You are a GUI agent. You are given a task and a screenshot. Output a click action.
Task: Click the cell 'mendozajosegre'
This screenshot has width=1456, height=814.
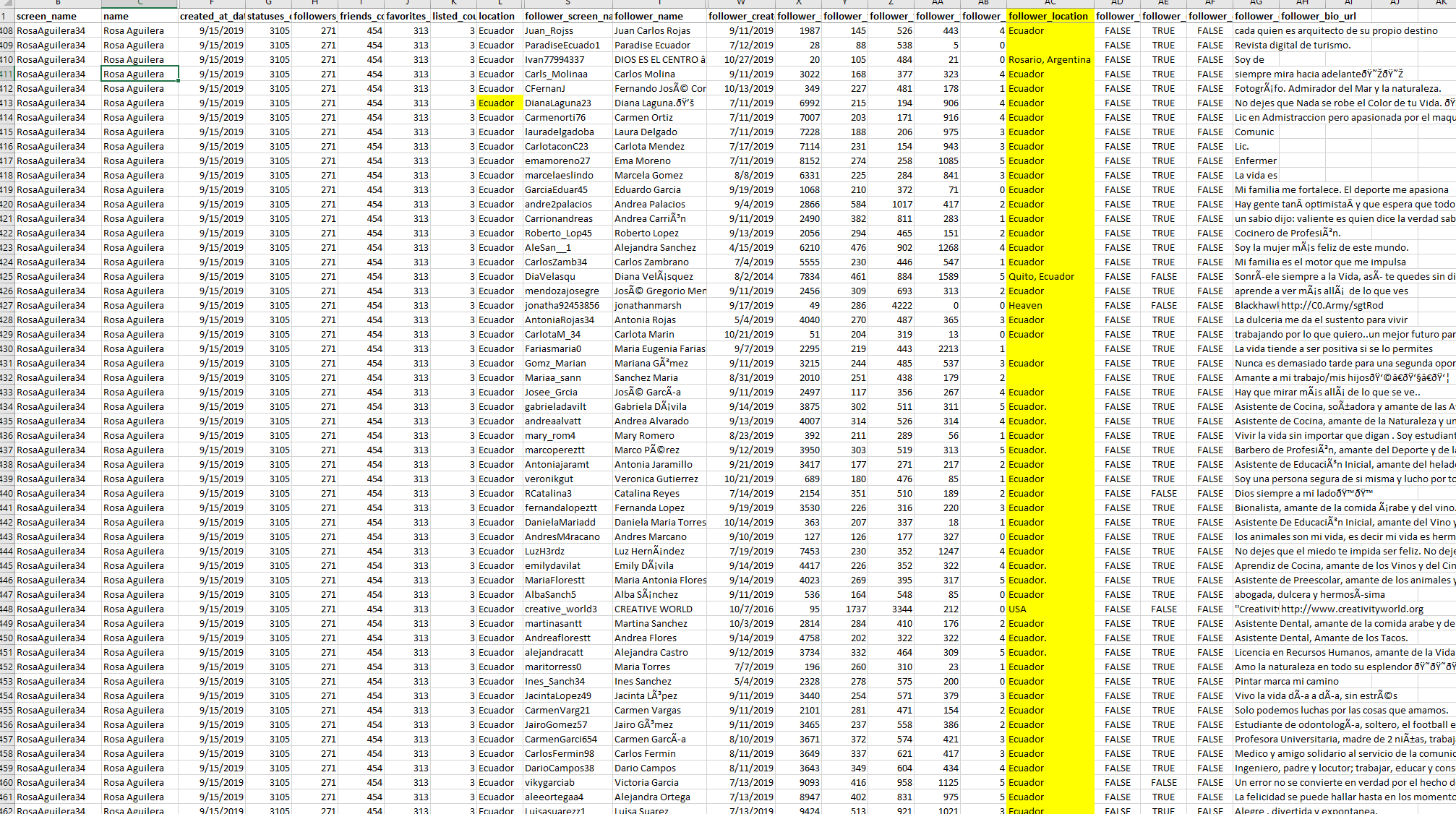click(568, 291)
